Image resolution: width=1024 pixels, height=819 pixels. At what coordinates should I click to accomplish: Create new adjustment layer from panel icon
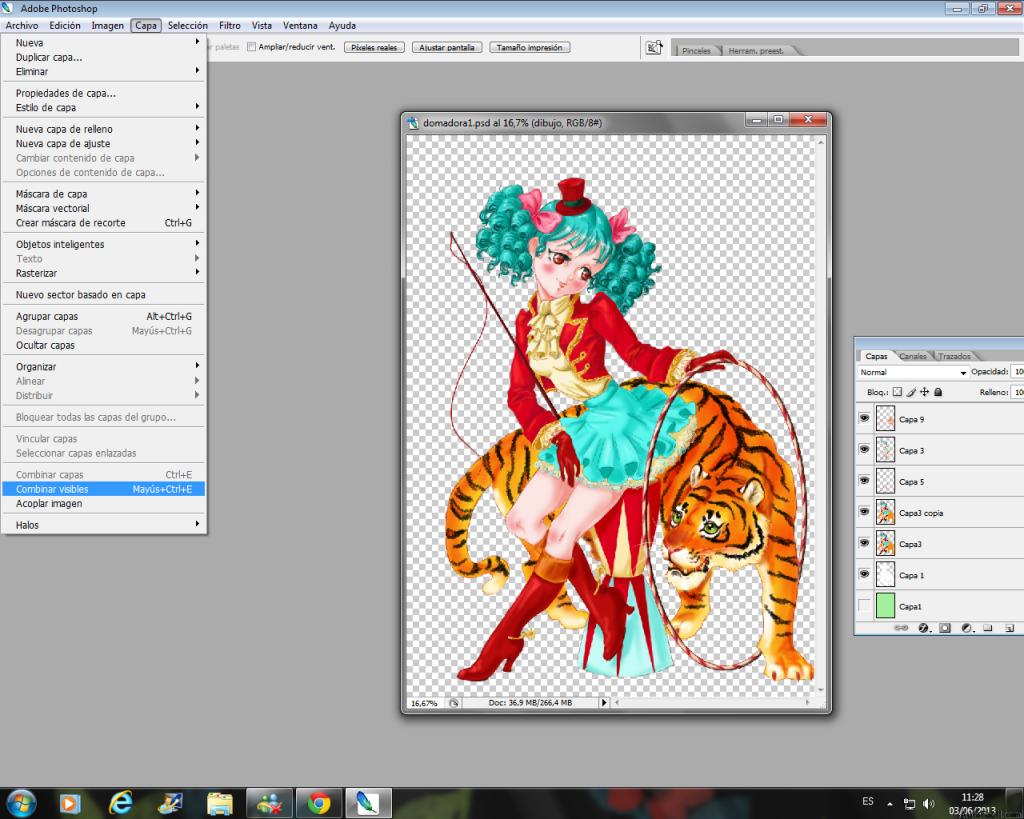(x=967, y=628)
